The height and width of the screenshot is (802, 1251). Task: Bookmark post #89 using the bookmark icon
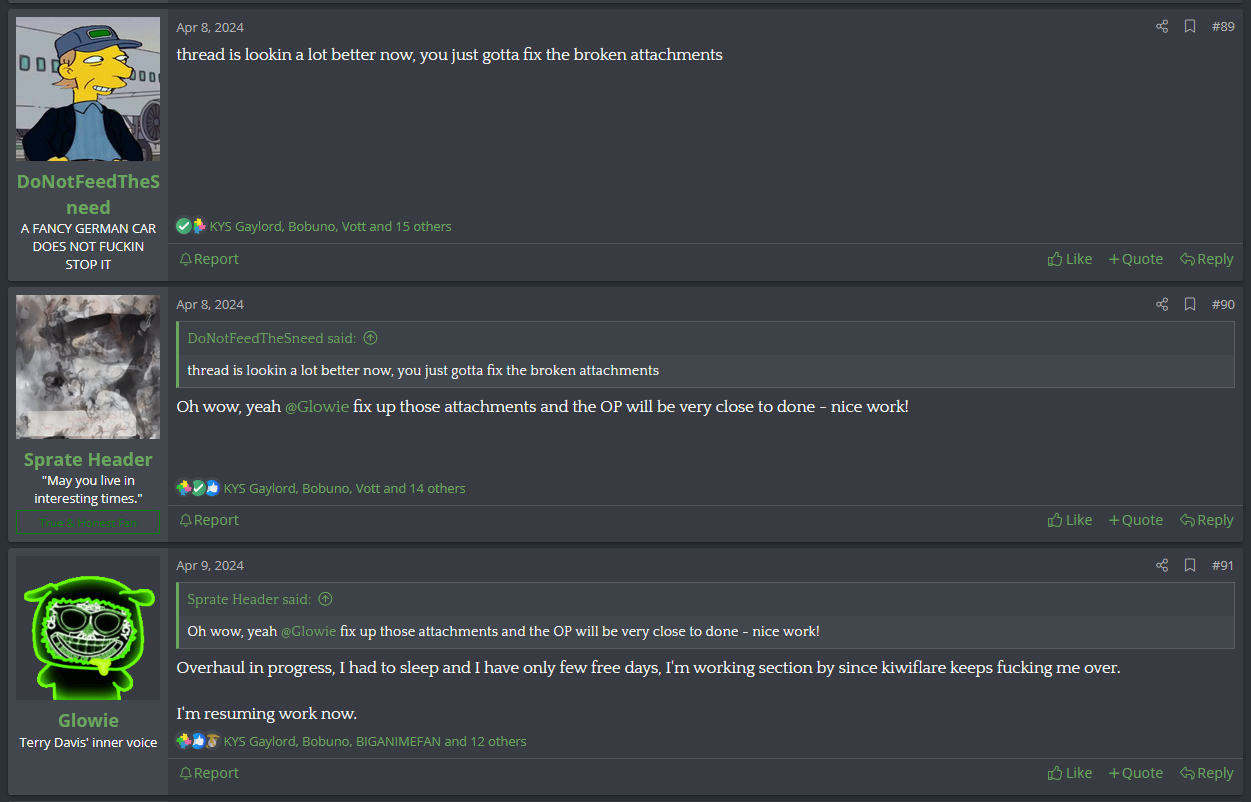(x=1190, y=27)
